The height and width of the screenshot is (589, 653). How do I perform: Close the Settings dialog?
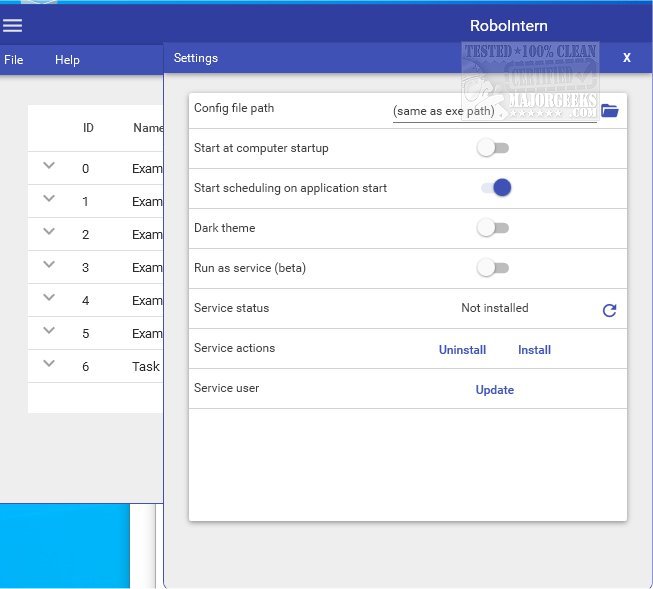(627, 58)
